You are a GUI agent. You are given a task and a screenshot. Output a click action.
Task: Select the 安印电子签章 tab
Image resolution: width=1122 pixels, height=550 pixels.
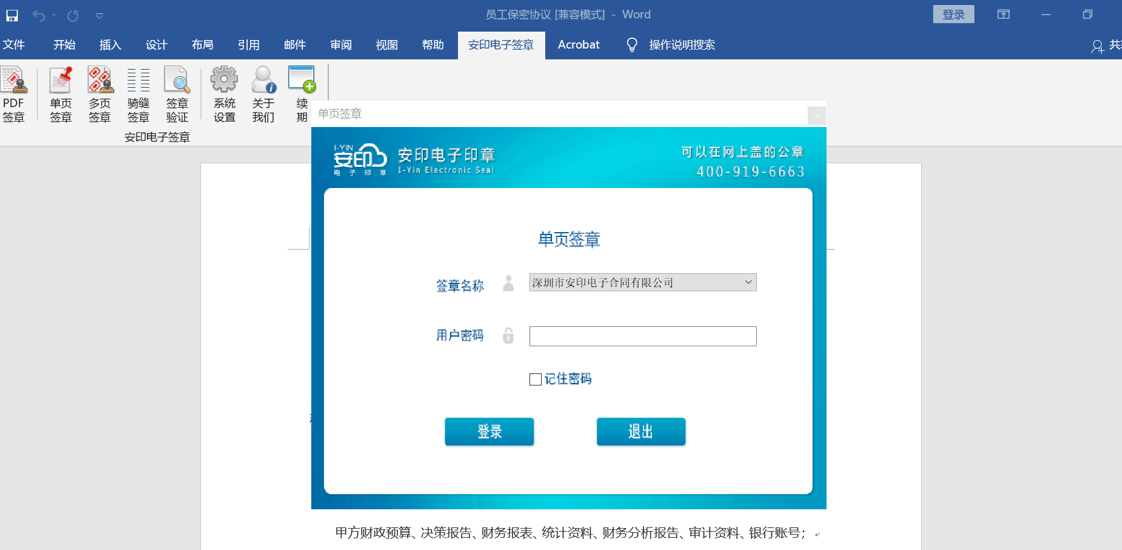501,45
